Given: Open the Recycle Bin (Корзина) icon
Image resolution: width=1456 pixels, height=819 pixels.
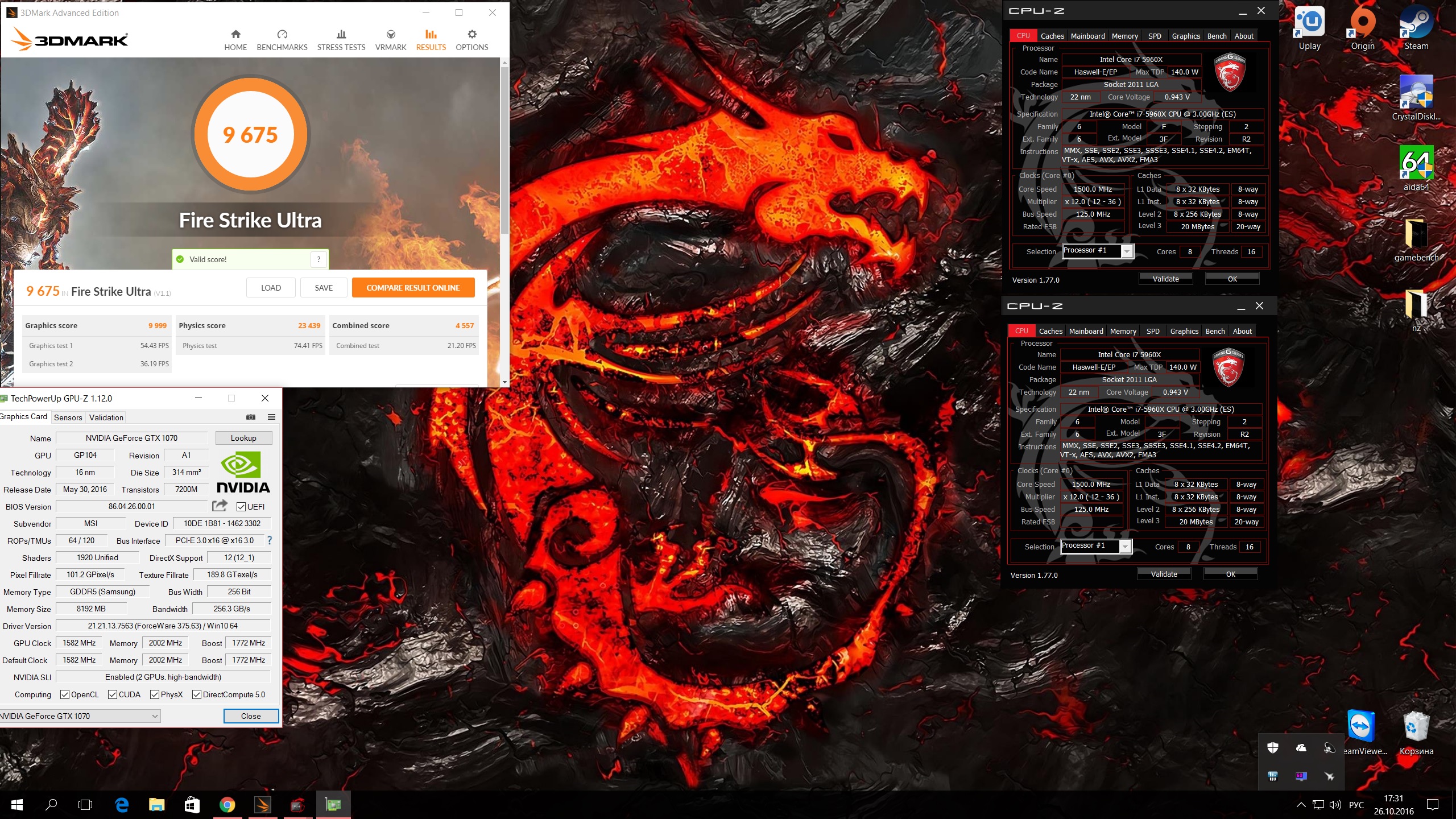Looking at the screenshot, I should click(1416, 733).
